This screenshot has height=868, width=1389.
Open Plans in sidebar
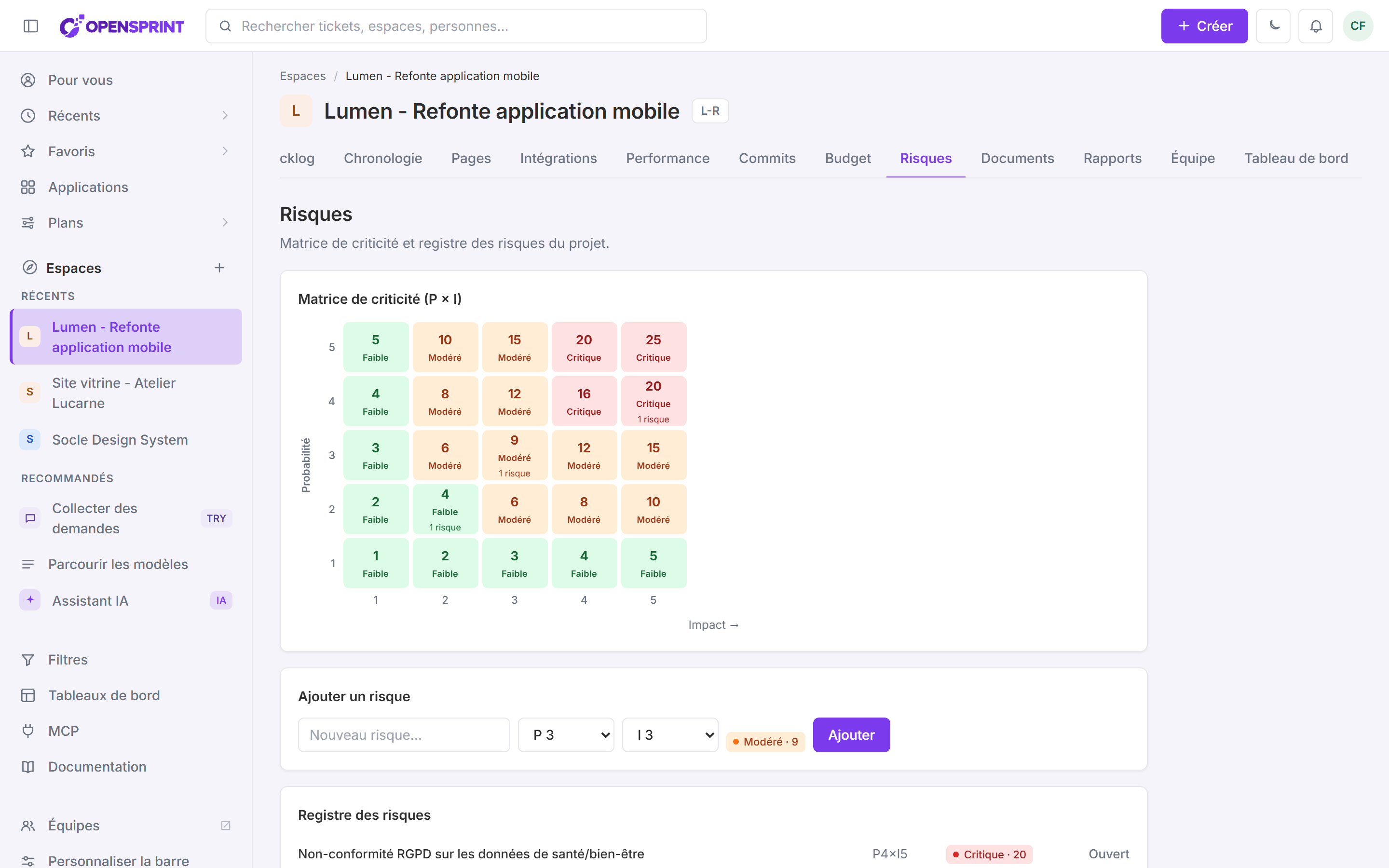click(126, 222)
